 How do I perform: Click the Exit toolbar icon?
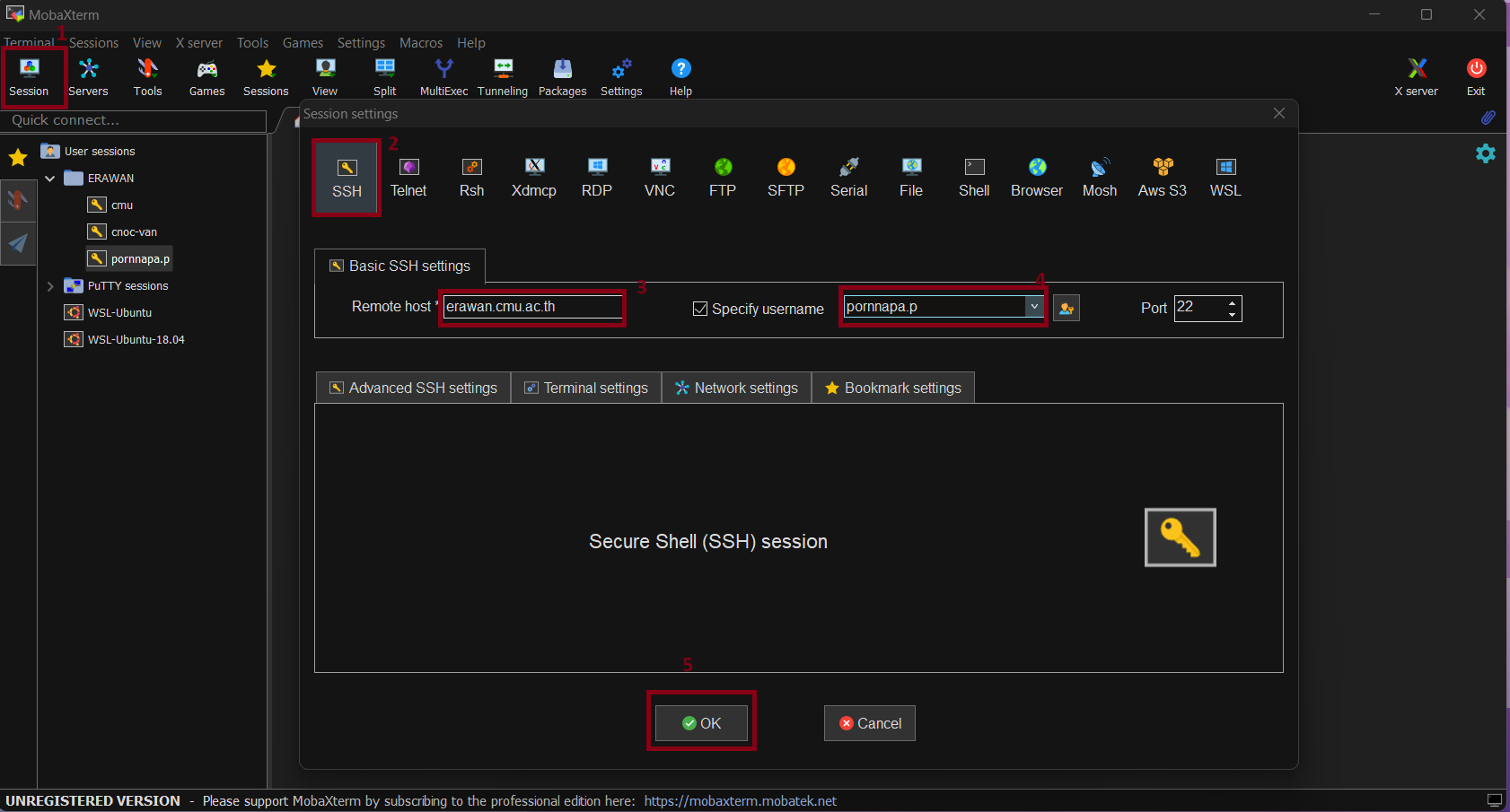coord(1476,77)
